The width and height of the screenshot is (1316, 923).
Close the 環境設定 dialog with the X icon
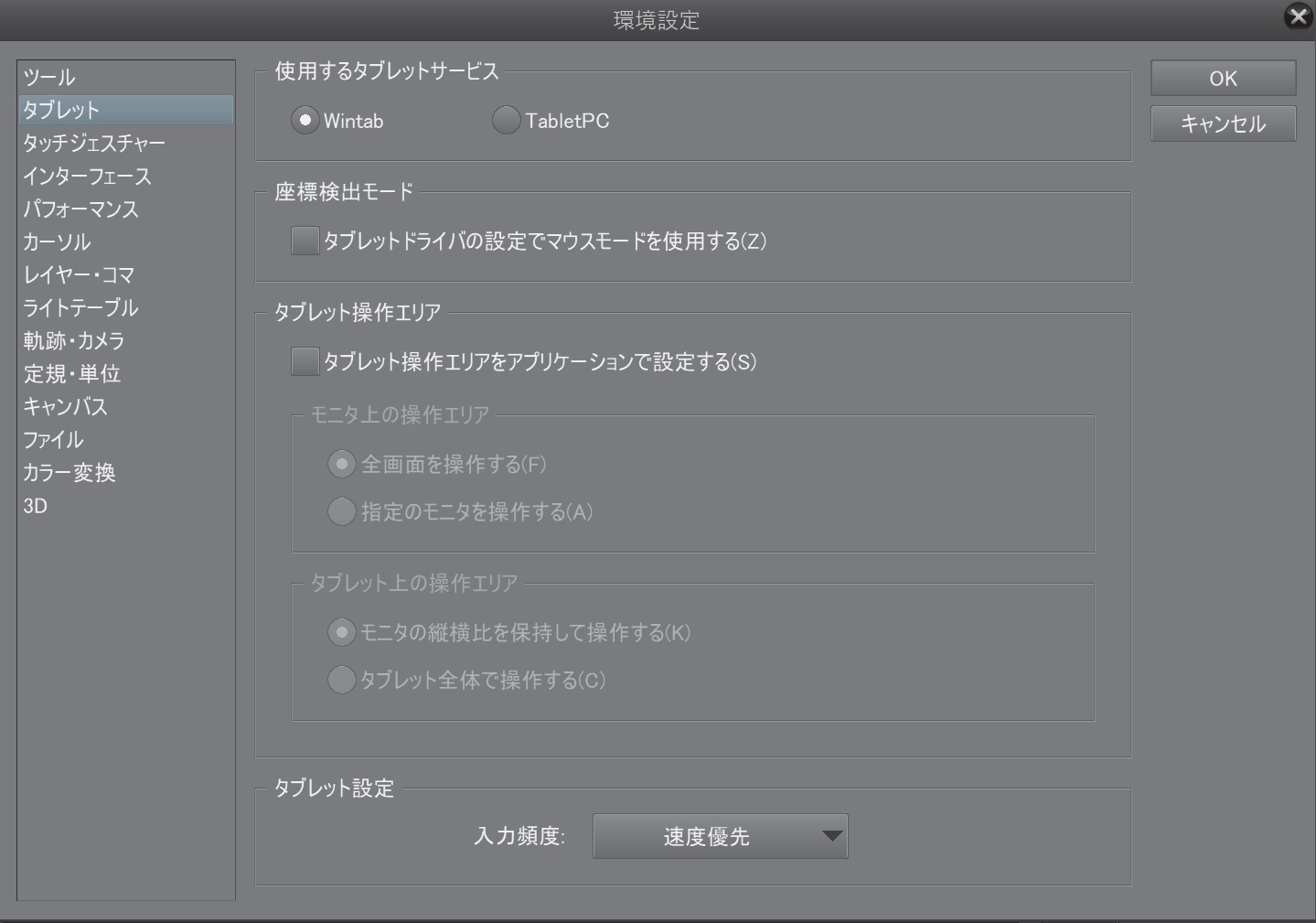pos(1298,16)
